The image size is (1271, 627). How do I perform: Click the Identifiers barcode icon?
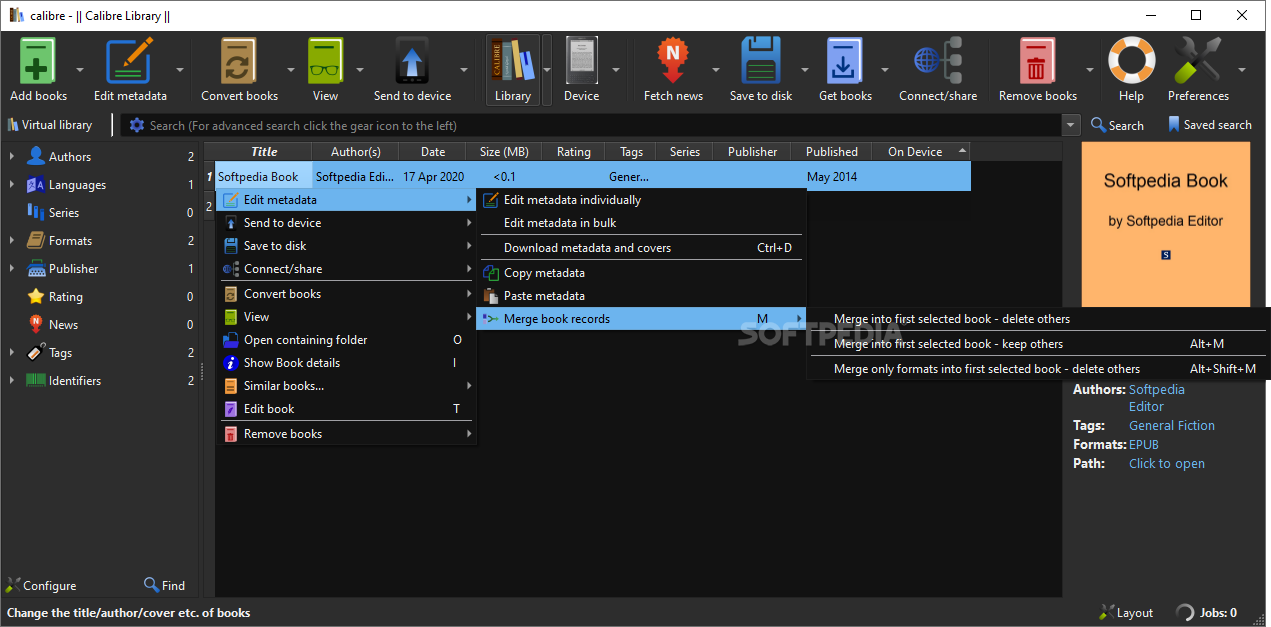(x=35, y=380)
